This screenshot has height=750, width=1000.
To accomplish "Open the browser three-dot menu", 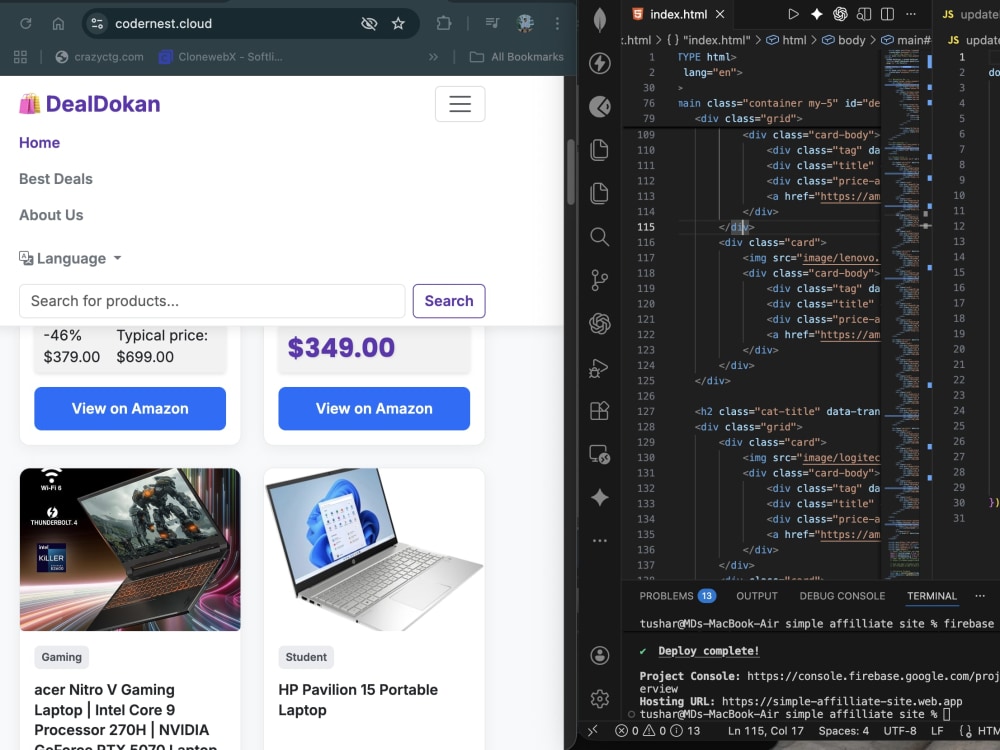I will coord(557,24).
